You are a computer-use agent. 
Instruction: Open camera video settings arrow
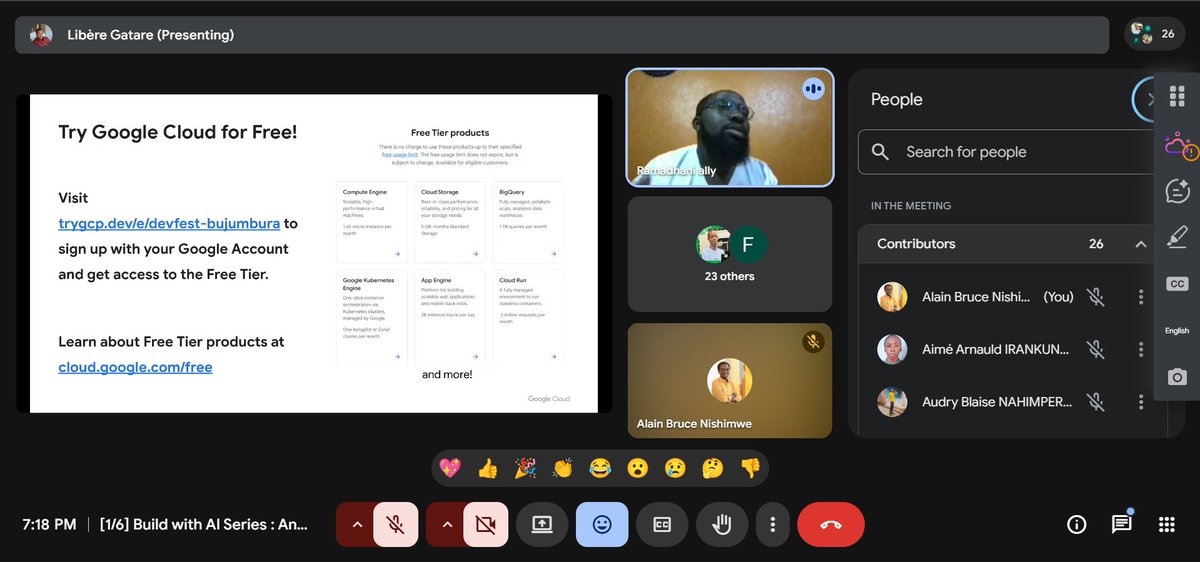coord(446,524)
